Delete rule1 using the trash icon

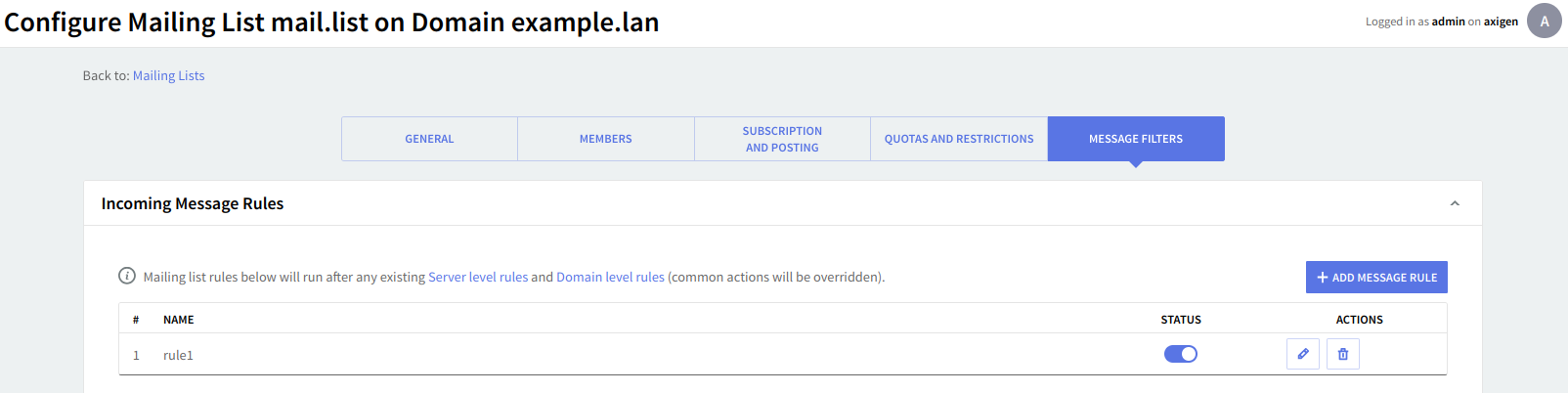pos(1343,354)
